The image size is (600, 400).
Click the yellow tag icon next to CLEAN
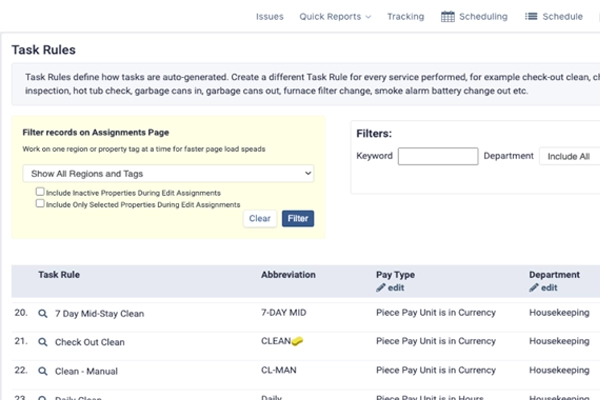coord(297,341)
